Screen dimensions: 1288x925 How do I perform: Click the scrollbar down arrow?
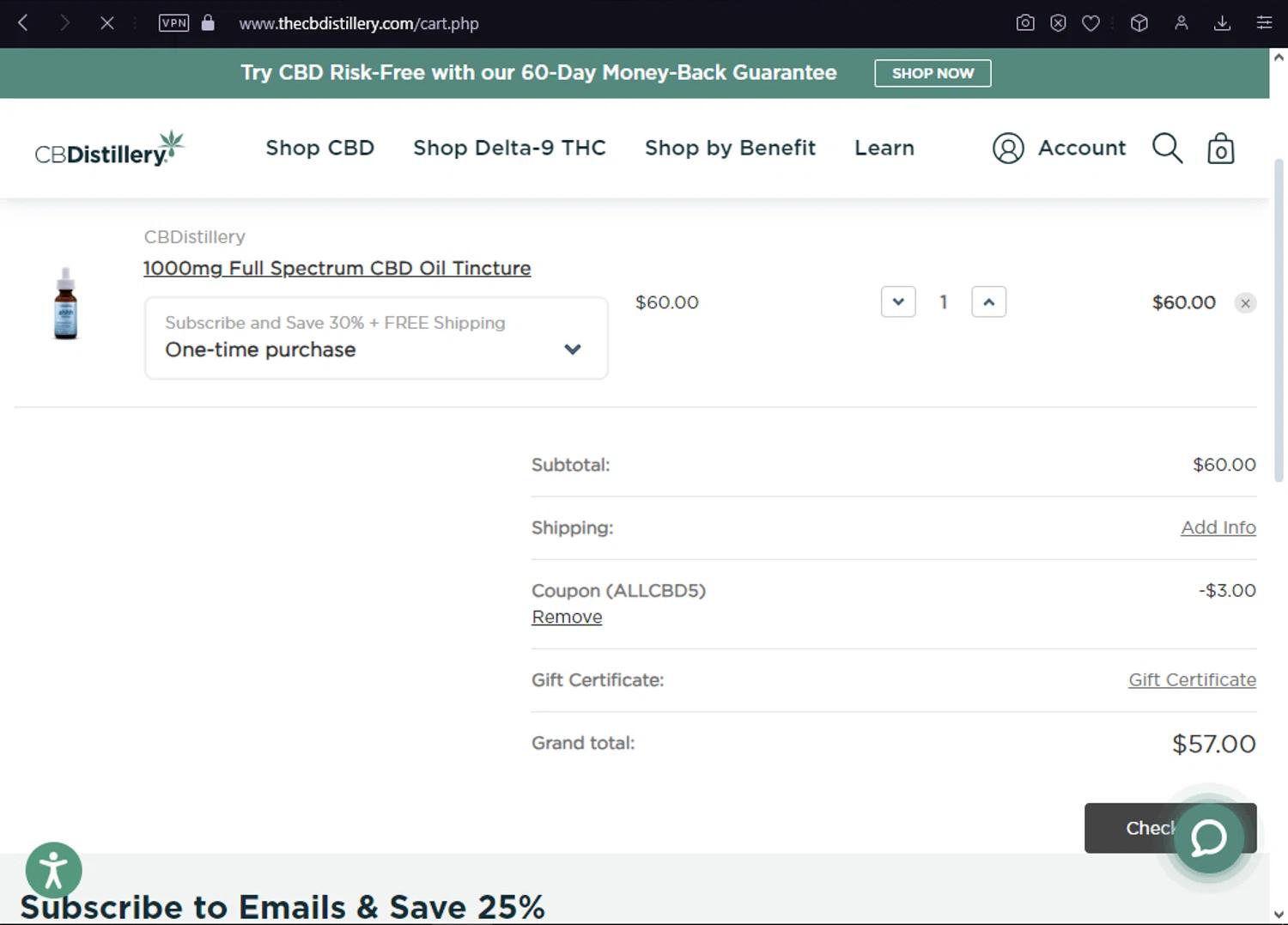[1279, 915]
